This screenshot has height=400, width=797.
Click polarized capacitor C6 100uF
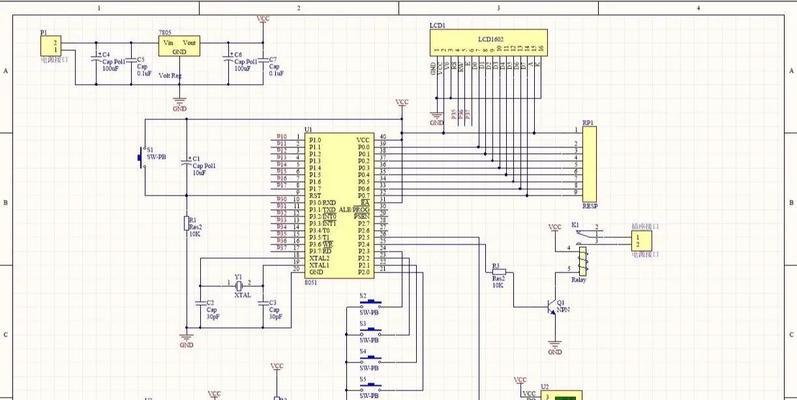pos(228,59)
